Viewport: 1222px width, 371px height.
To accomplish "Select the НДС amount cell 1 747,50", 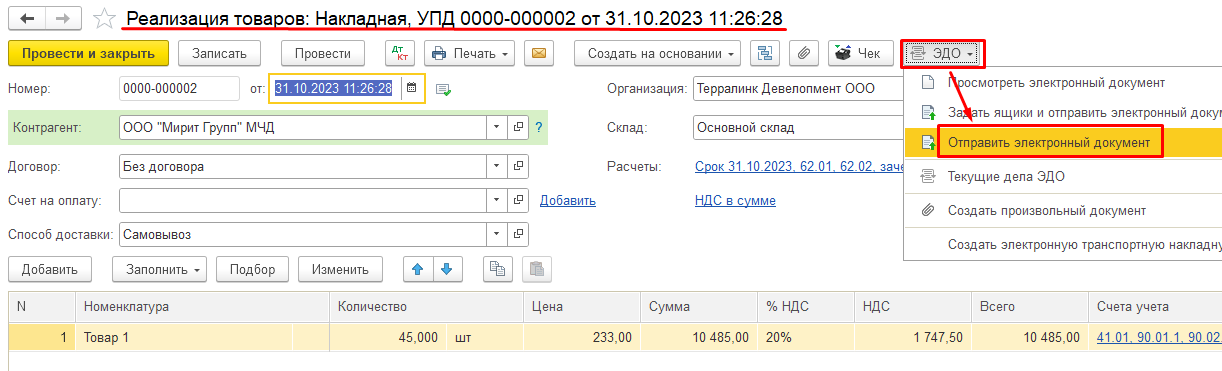I will click(913, 338).
